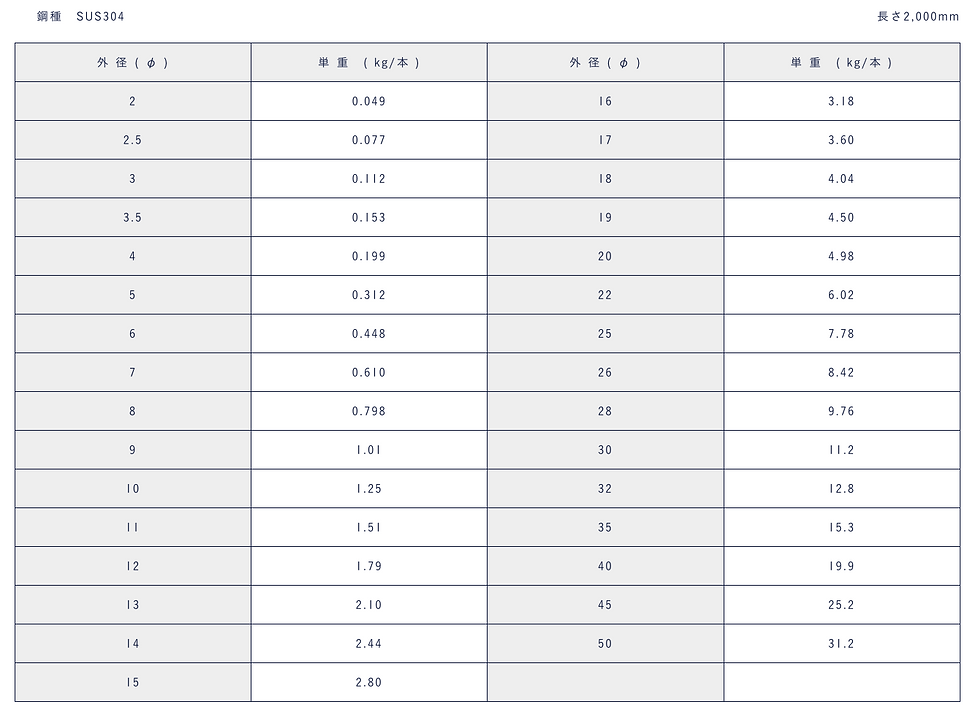Select the diameter 16 cell
The height and width of the screenshot is (723, 978).
coord(605,101)
